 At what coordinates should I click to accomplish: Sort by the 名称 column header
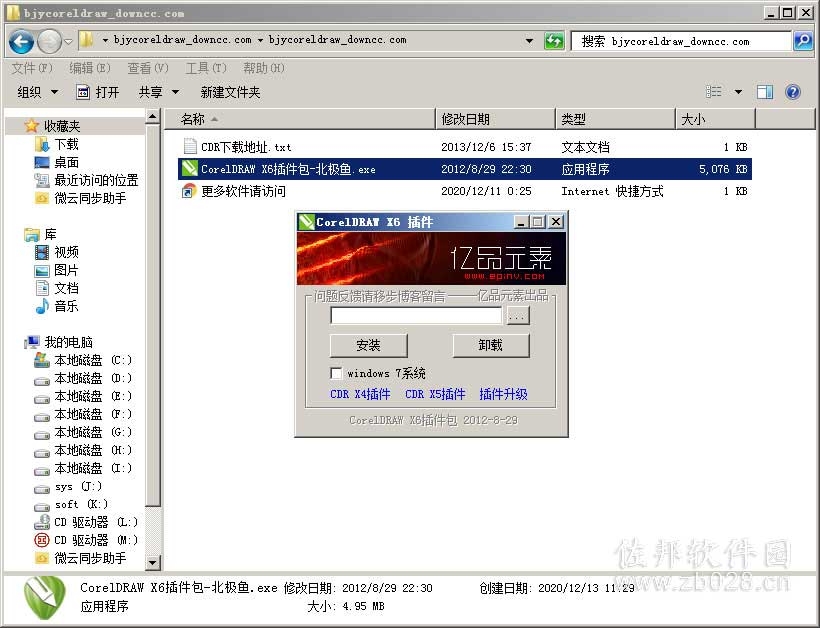click(x=300, y=119)
